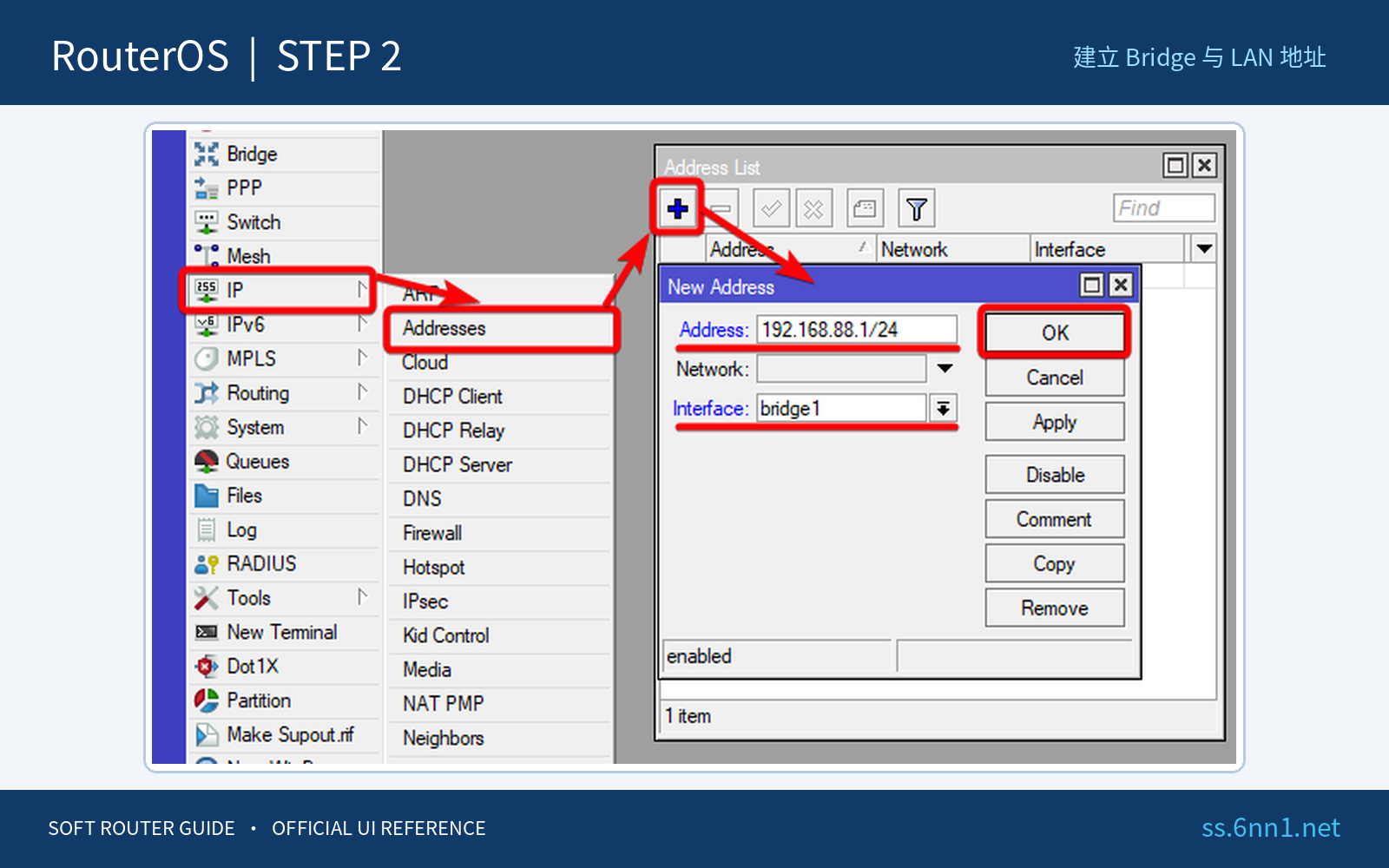
Task: Confirm the new address with OK
Action: tap(1055, 333)
